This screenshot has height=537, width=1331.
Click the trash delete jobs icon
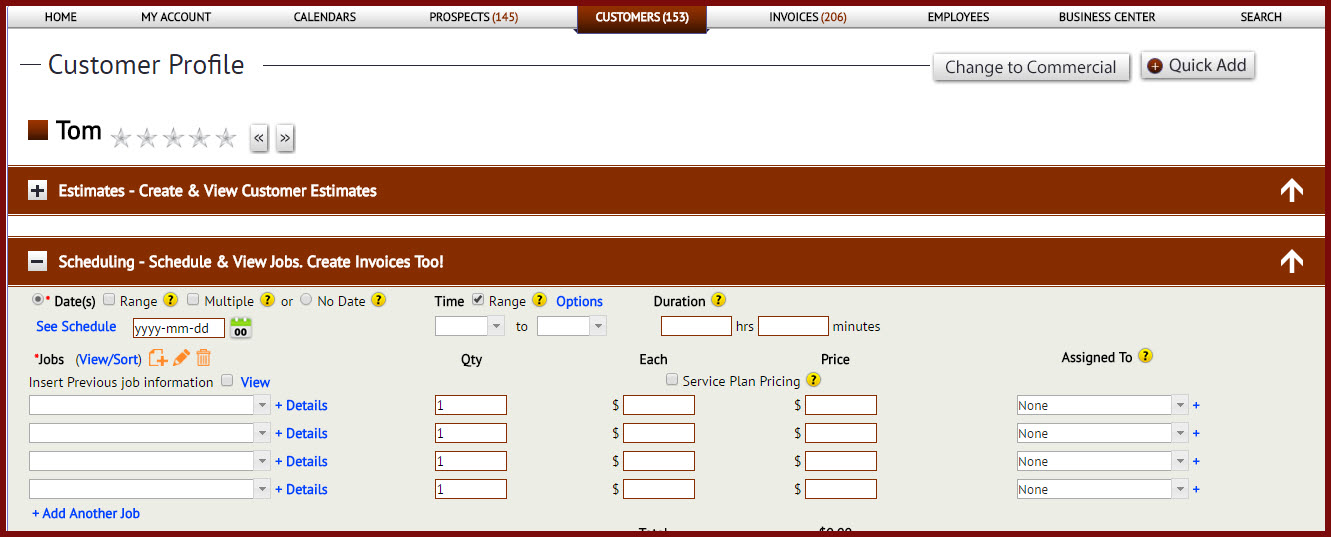(203, 358)
